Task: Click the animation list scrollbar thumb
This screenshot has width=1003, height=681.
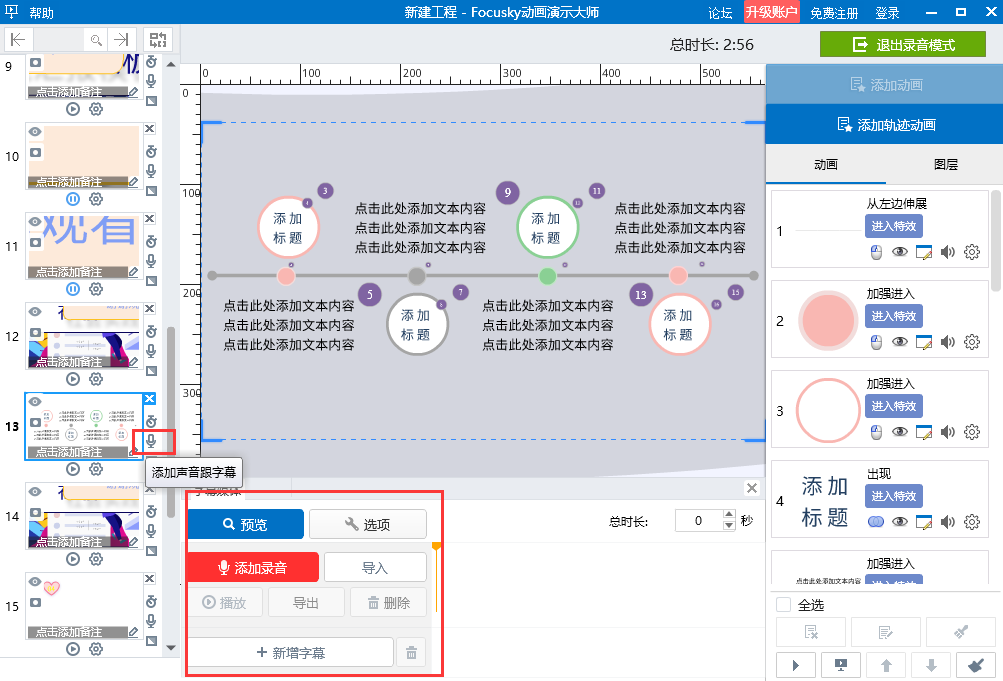Action: point(996,241)
